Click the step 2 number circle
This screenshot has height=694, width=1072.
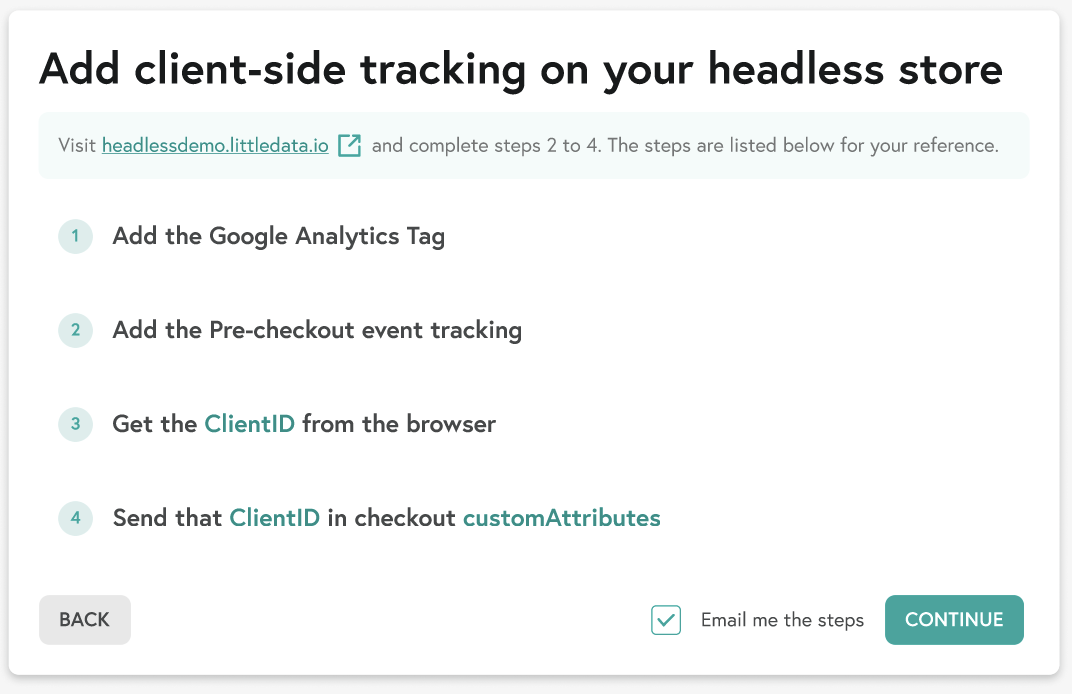pos(75,330)
